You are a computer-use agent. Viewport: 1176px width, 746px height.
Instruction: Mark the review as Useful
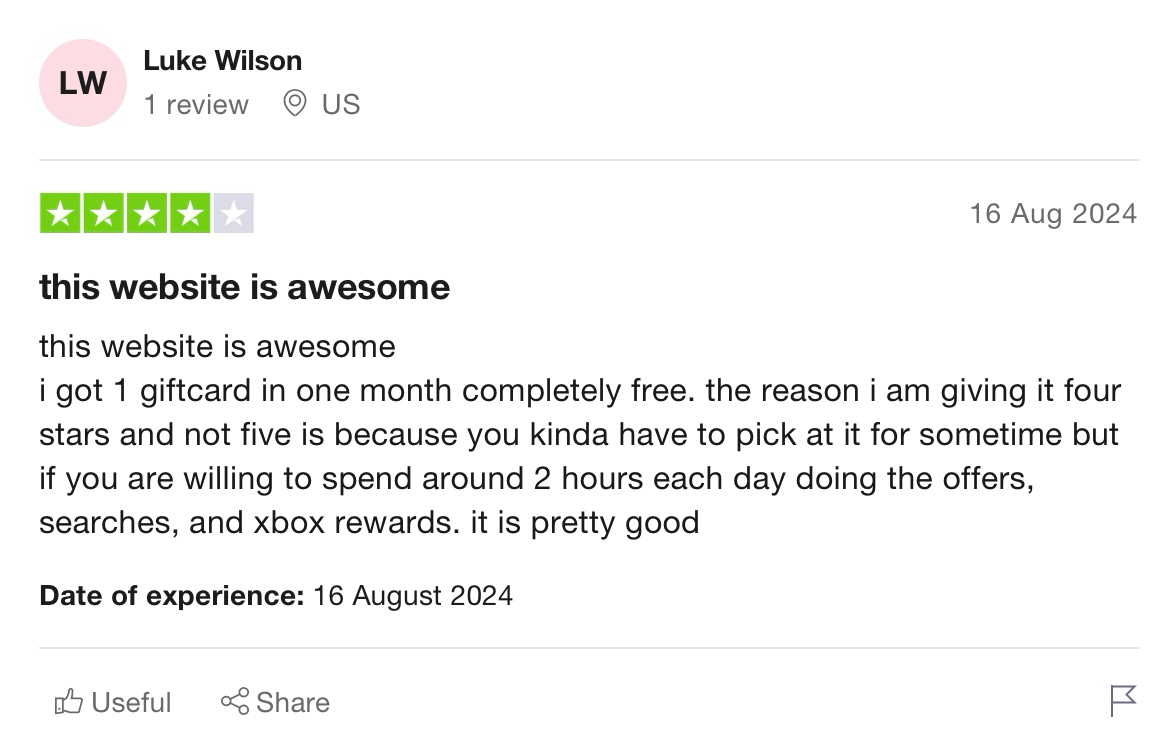pyautogui.click(x=113, y=702)
